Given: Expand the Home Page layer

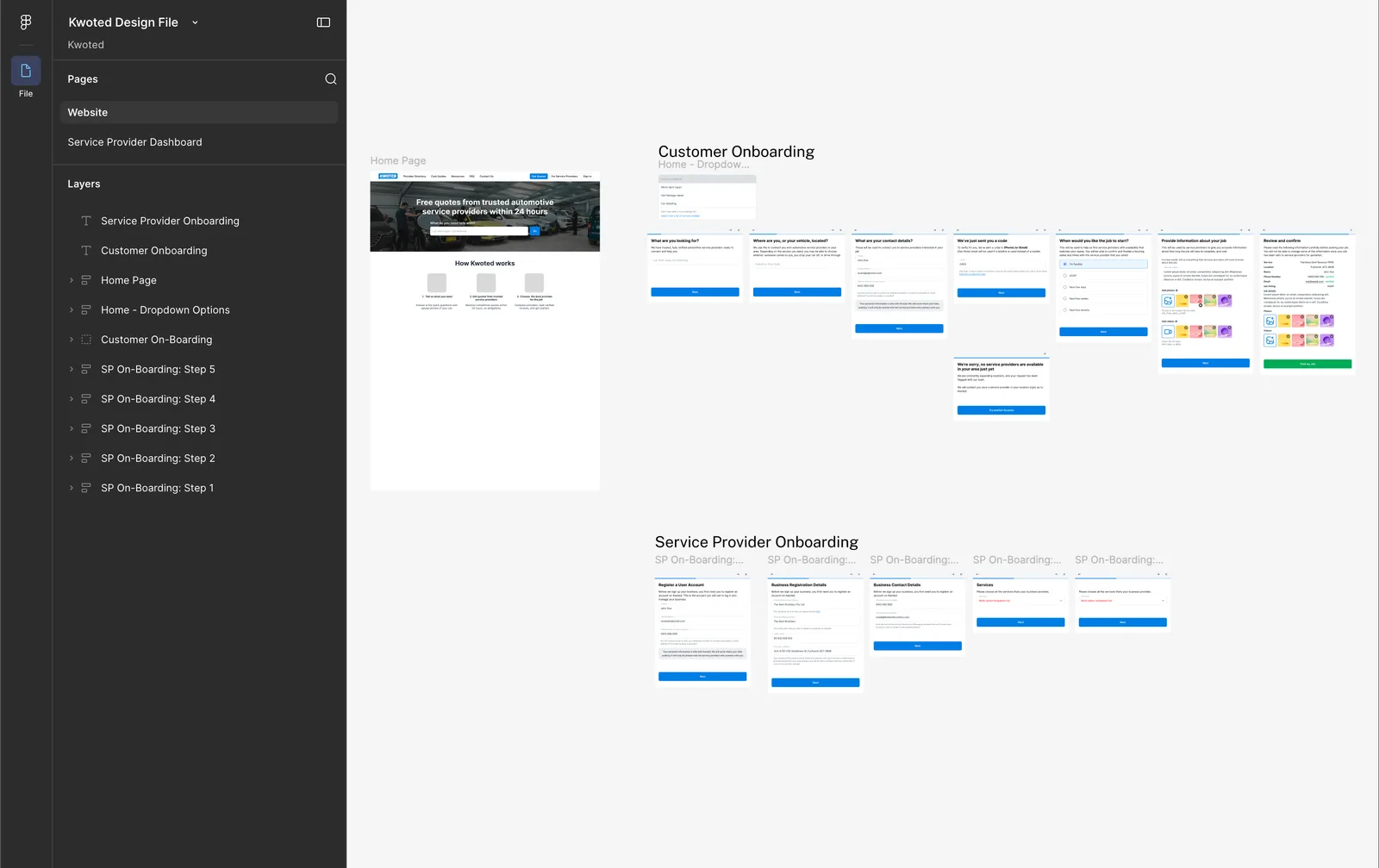Looking at the screenshot, I should point(72,280).
